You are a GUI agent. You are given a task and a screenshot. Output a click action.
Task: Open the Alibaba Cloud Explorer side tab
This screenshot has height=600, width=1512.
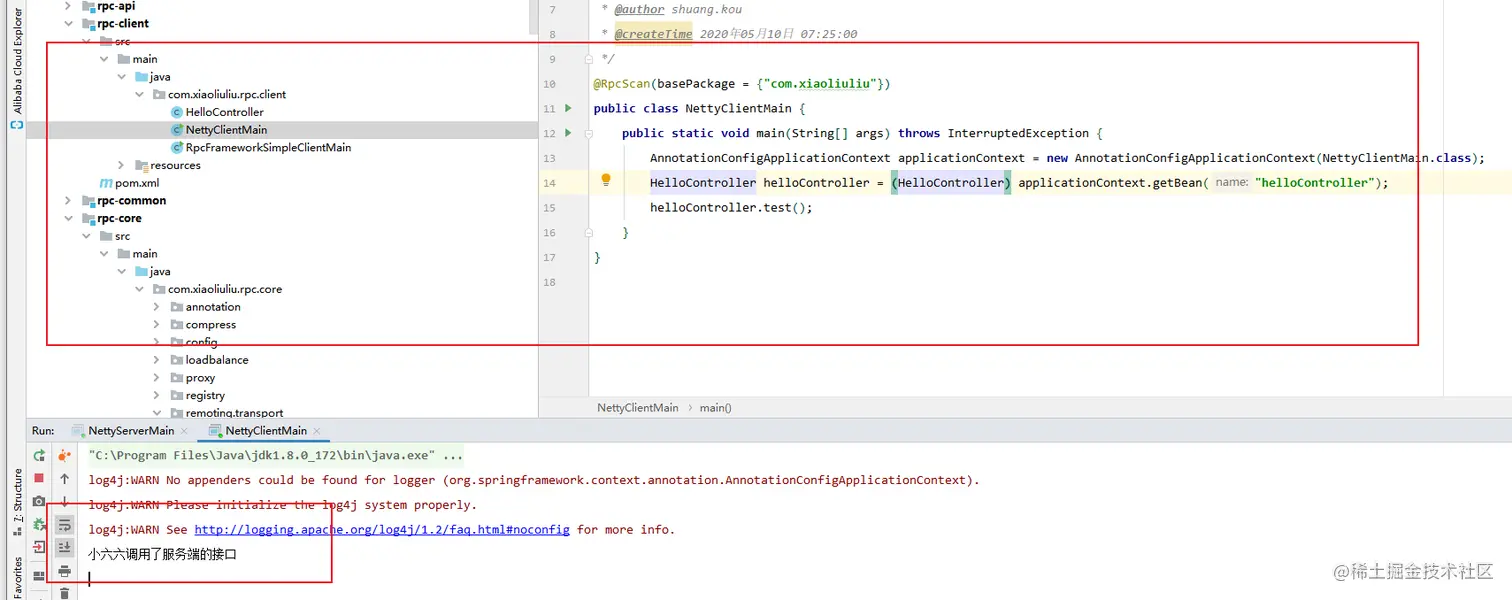point(17,59)
